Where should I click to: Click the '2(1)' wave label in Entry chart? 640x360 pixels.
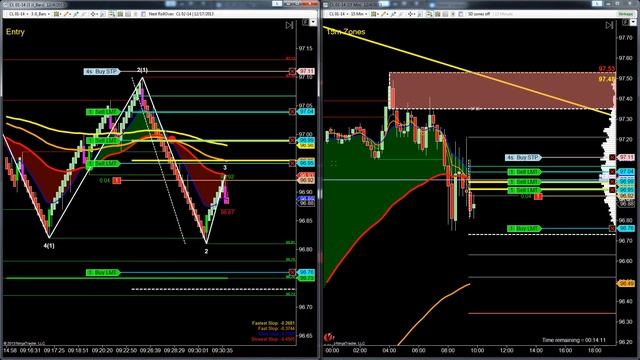pyautogui.click(x=142, y=70)
